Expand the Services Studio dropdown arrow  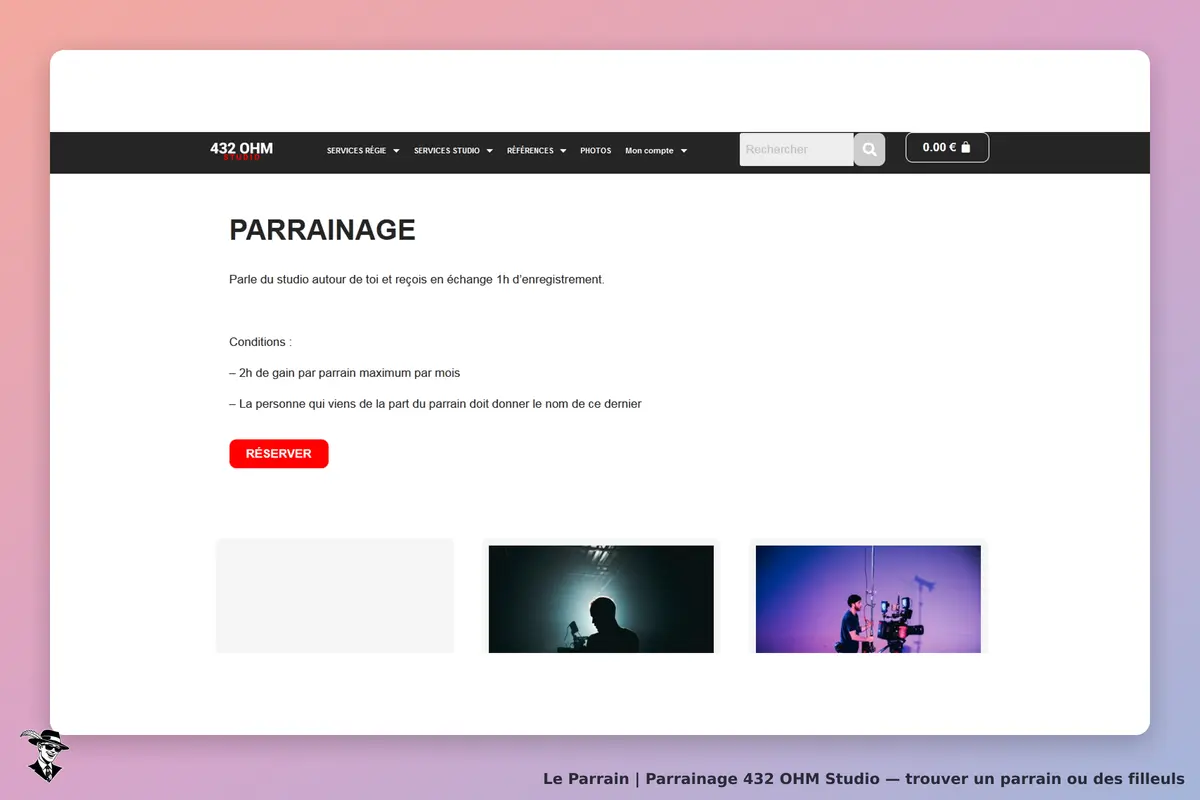(490, 151)
